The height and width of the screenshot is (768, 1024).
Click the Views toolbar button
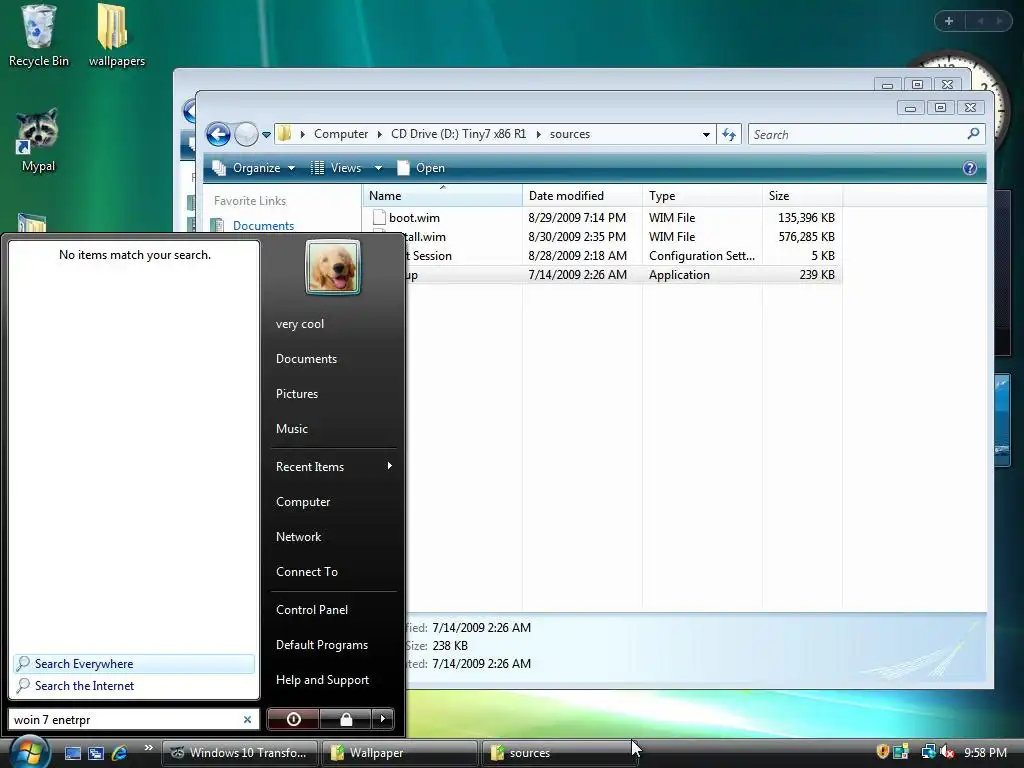click(337, 168)
